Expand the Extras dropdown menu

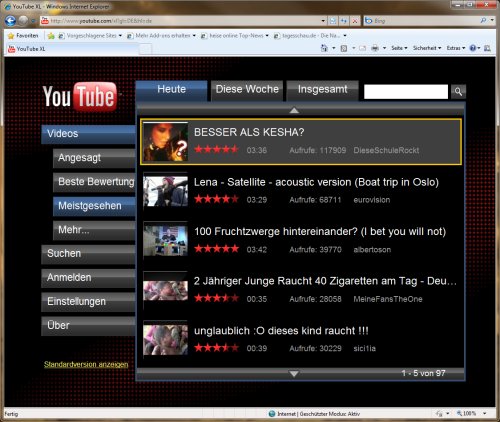tap(456, 48)
